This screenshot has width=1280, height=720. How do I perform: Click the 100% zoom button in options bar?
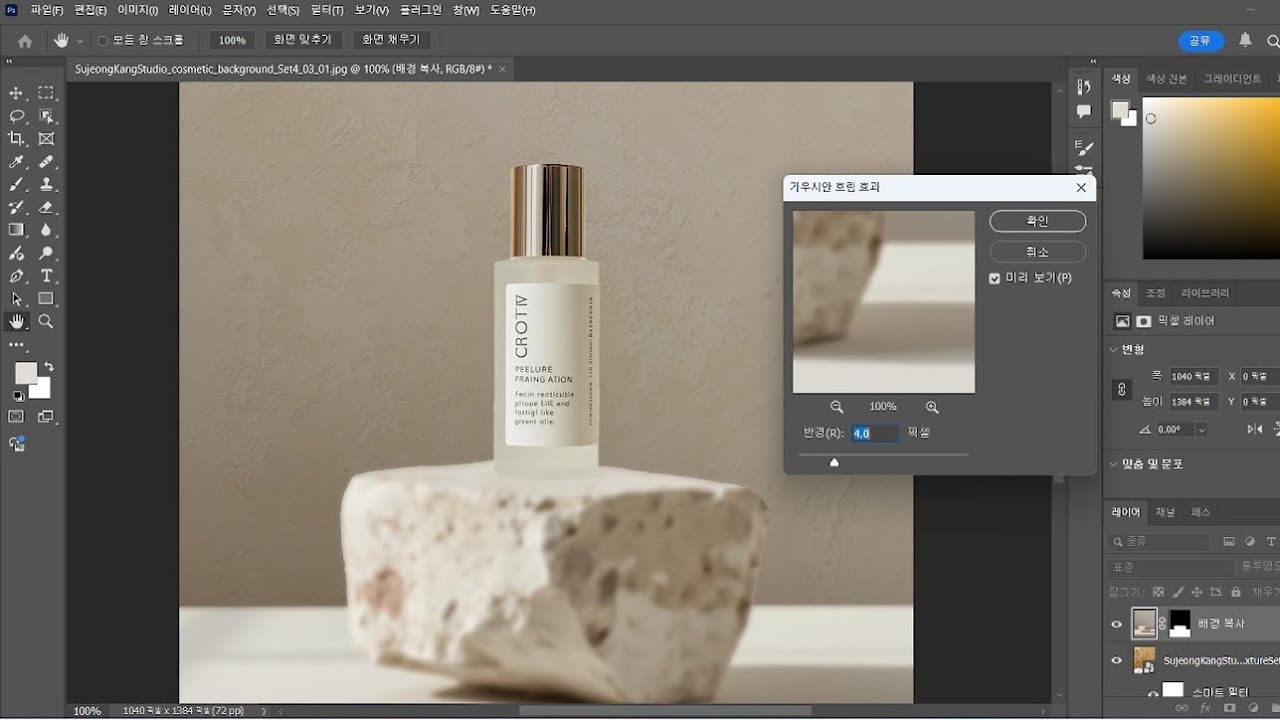[x=232, y=40]
